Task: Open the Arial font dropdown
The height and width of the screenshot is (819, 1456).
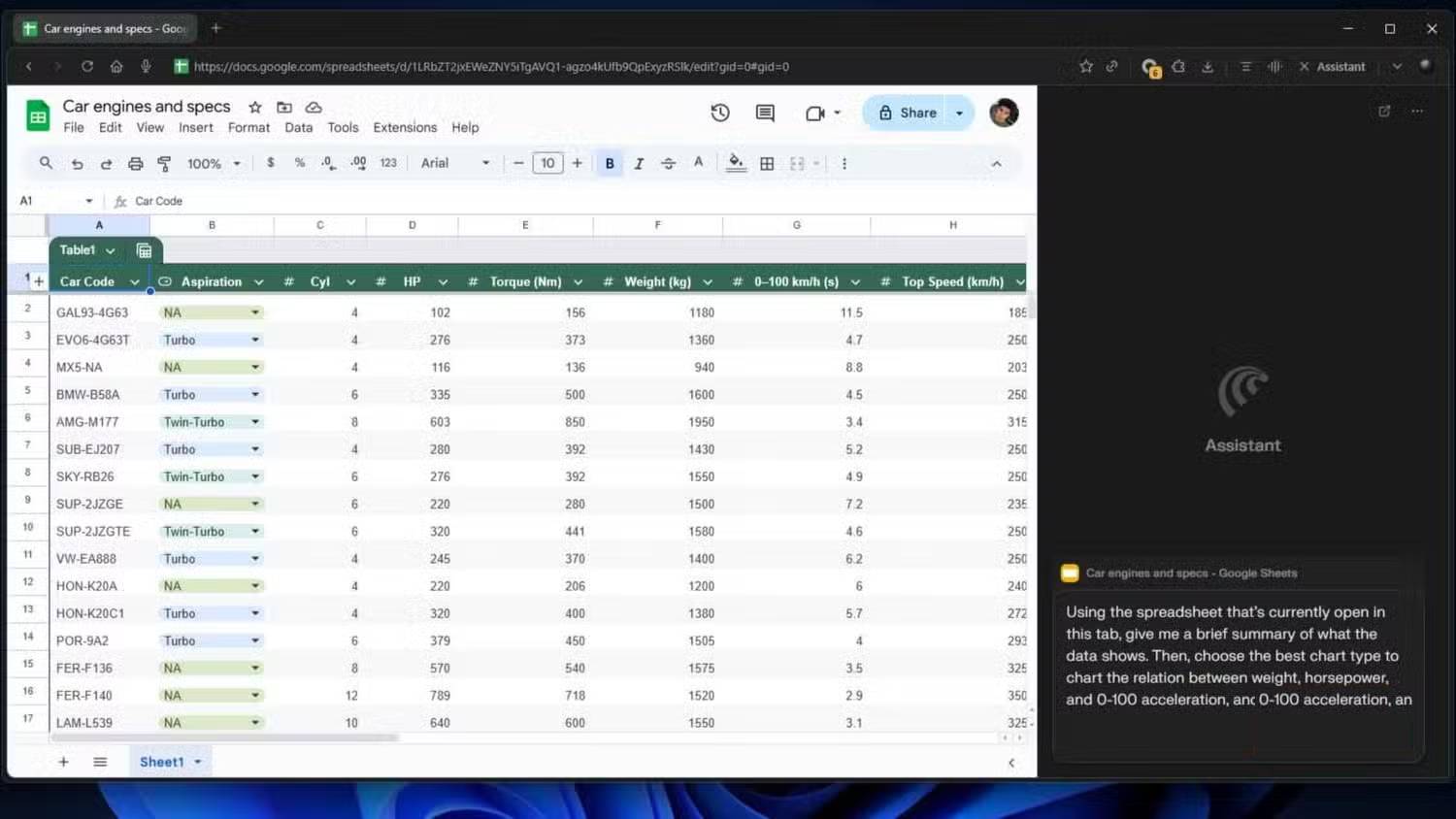Action: pyautogui.click(x=455, y=163)
